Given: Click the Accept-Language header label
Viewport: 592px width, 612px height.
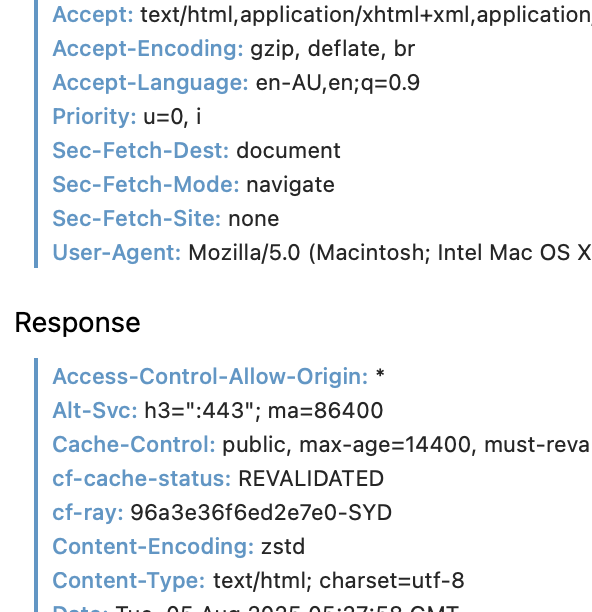Looking at the screenshot, I should [x=151, y=83].
